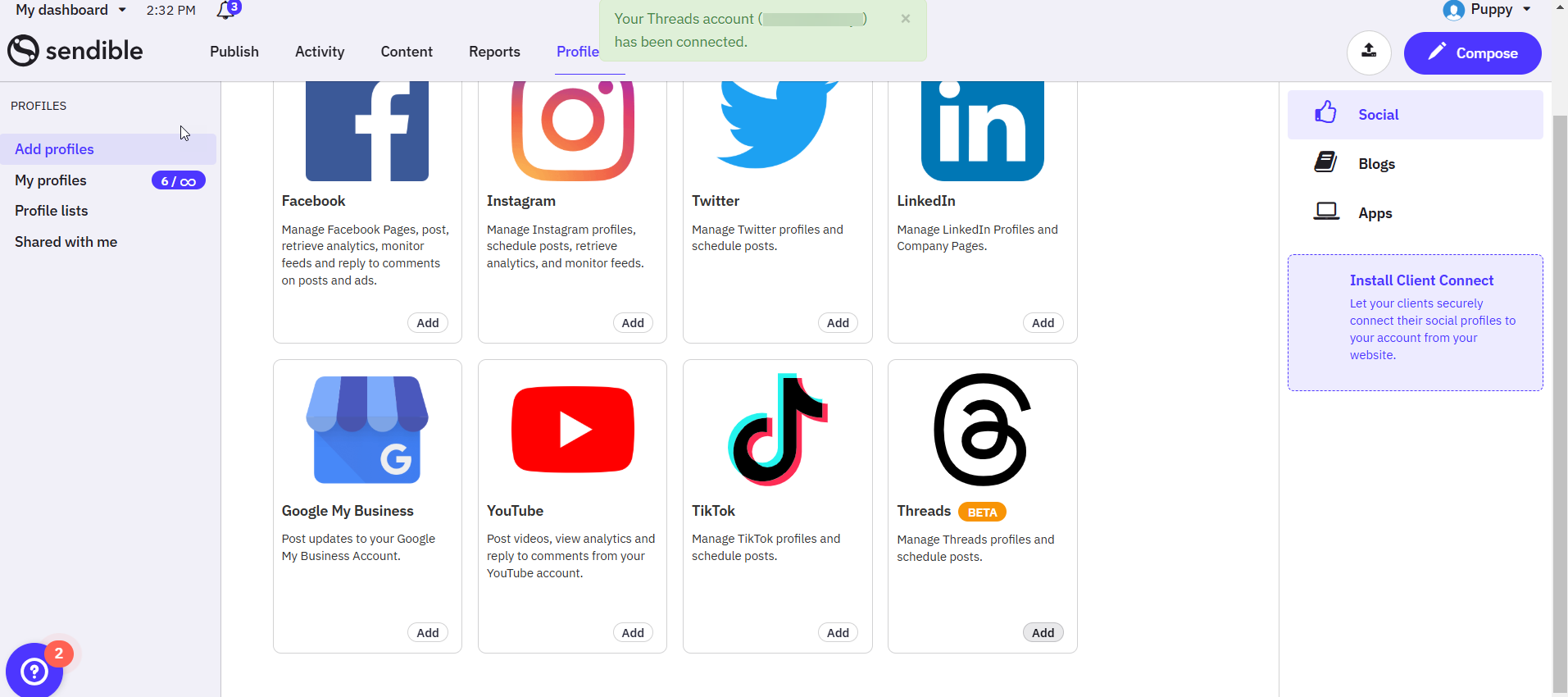
Task: Click the upload media icon button
Action: 1369,52
